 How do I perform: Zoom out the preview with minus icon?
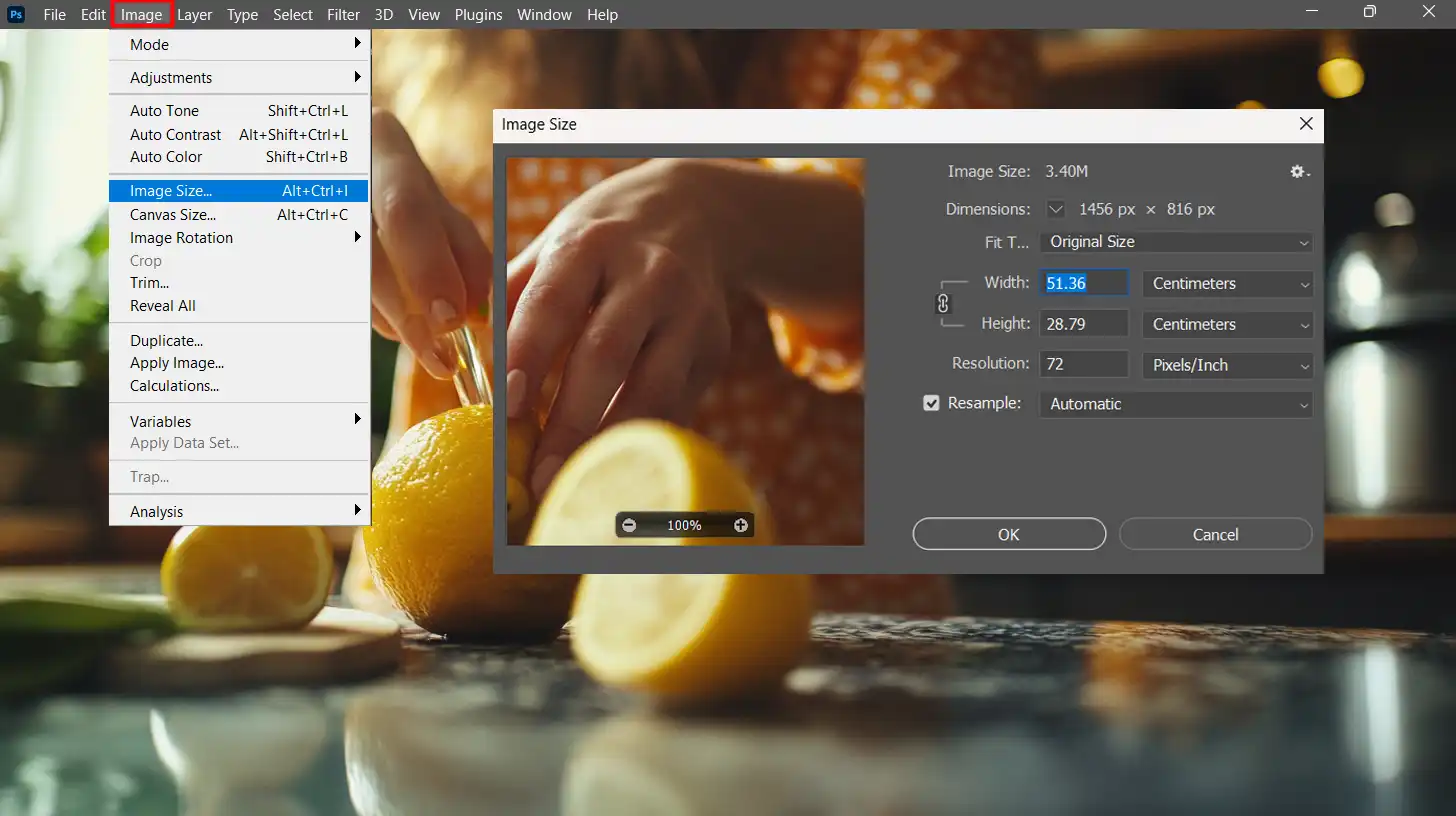click(629, 525)
